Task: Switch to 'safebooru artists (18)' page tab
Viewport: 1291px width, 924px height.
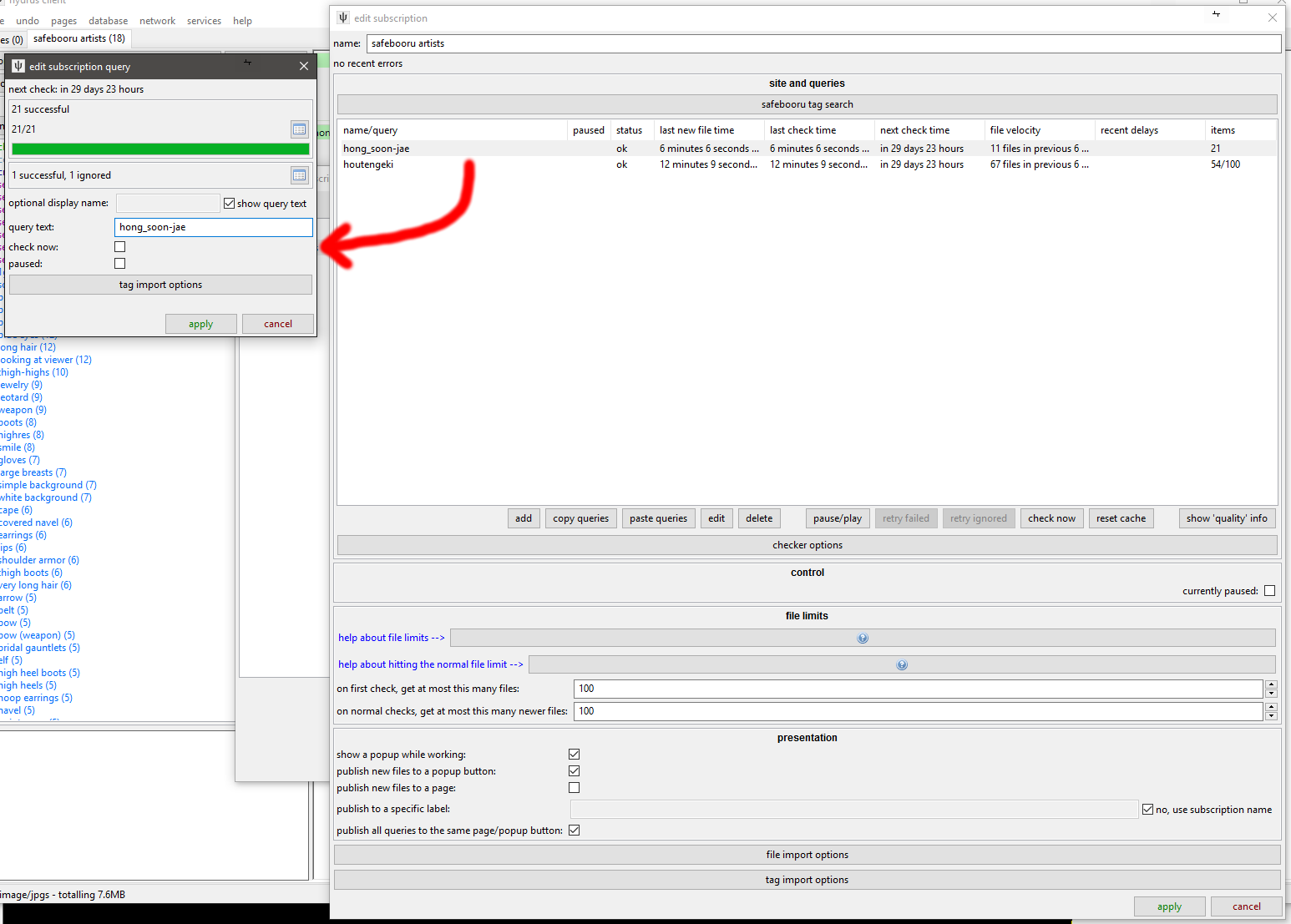Action: tap(79, 38)
